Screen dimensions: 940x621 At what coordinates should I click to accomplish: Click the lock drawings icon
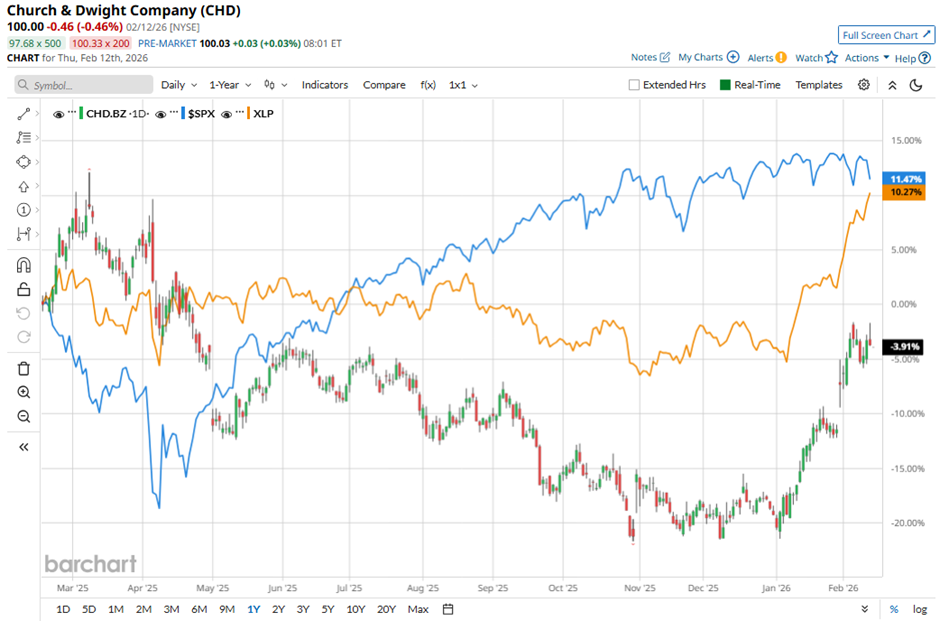pos(24,290)
